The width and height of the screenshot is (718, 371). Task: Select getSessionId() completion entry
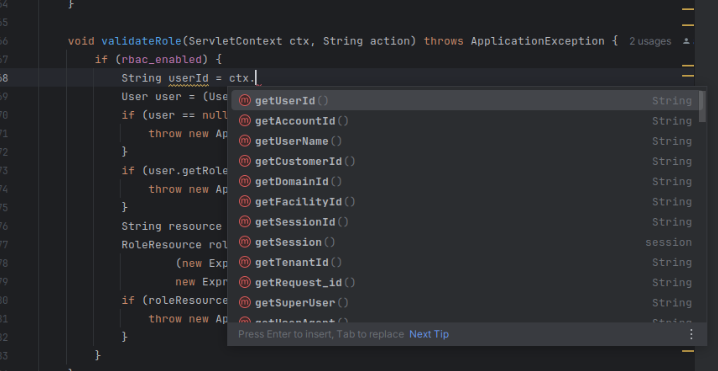(466, 222)
